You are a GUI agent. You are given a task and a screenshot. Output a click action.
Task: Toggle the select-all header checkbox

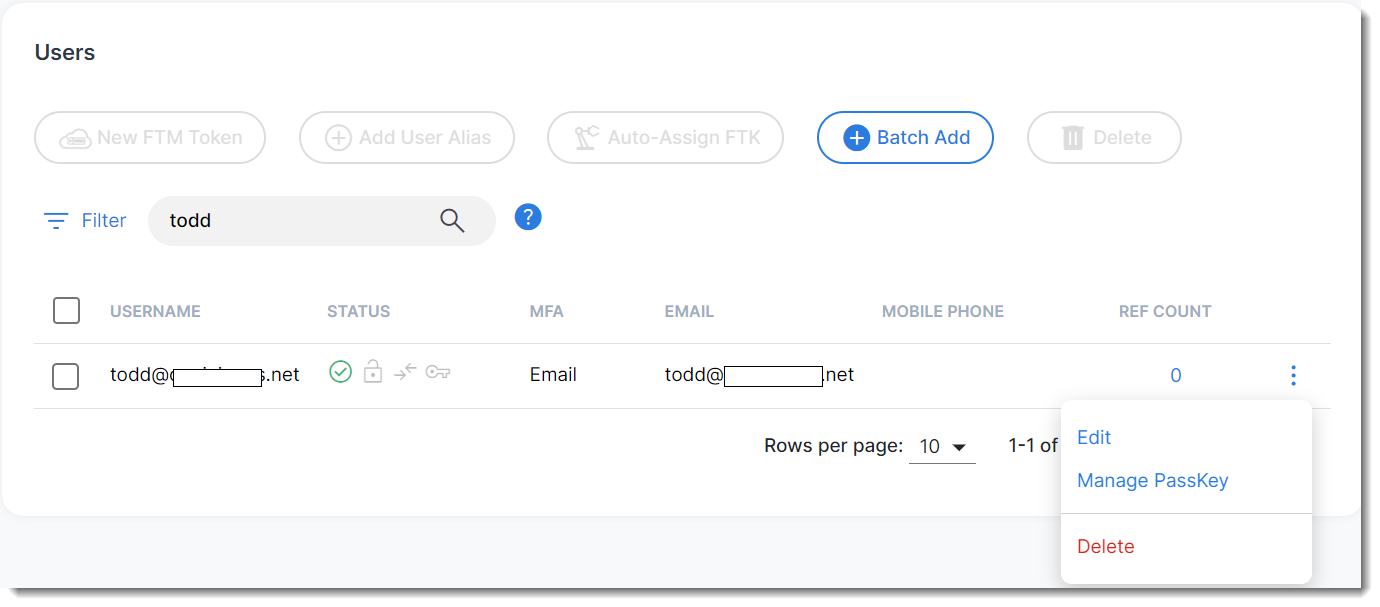coord(66,311)
